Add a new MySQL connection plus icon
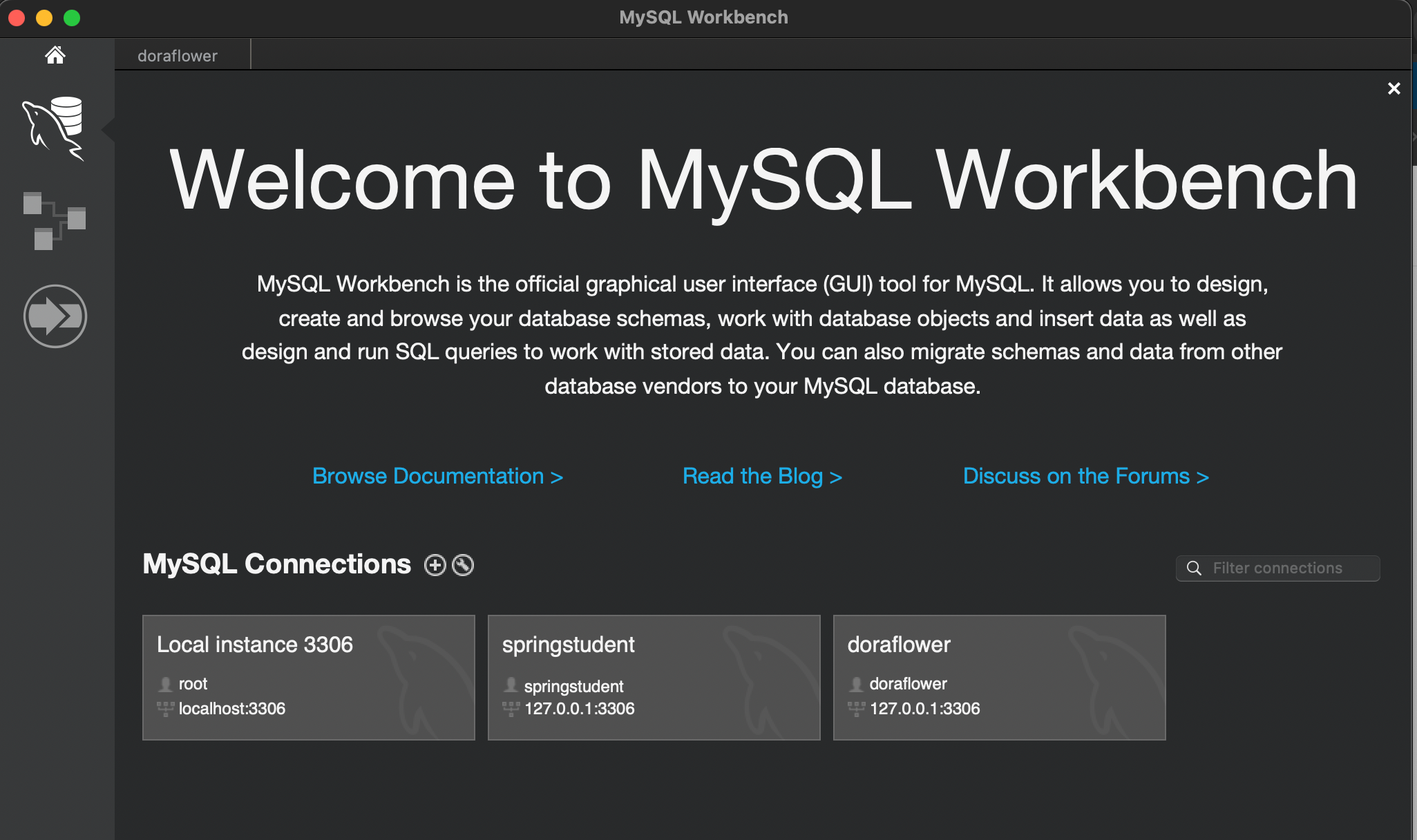The width and height of the screenshot is (1417, 840). [435, 565]
